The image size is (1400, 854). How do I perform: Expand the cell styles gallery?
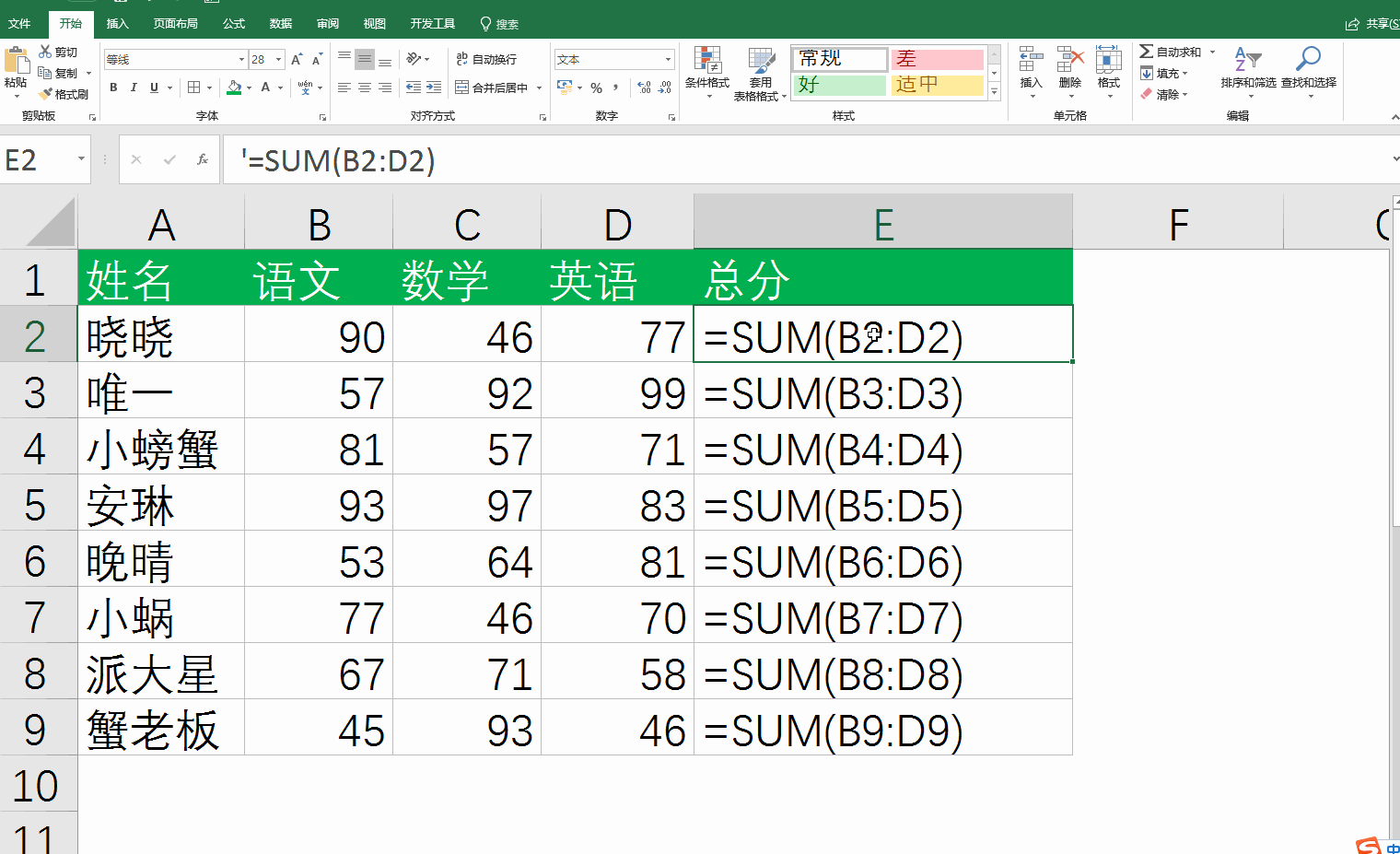[x=994, y=91]
